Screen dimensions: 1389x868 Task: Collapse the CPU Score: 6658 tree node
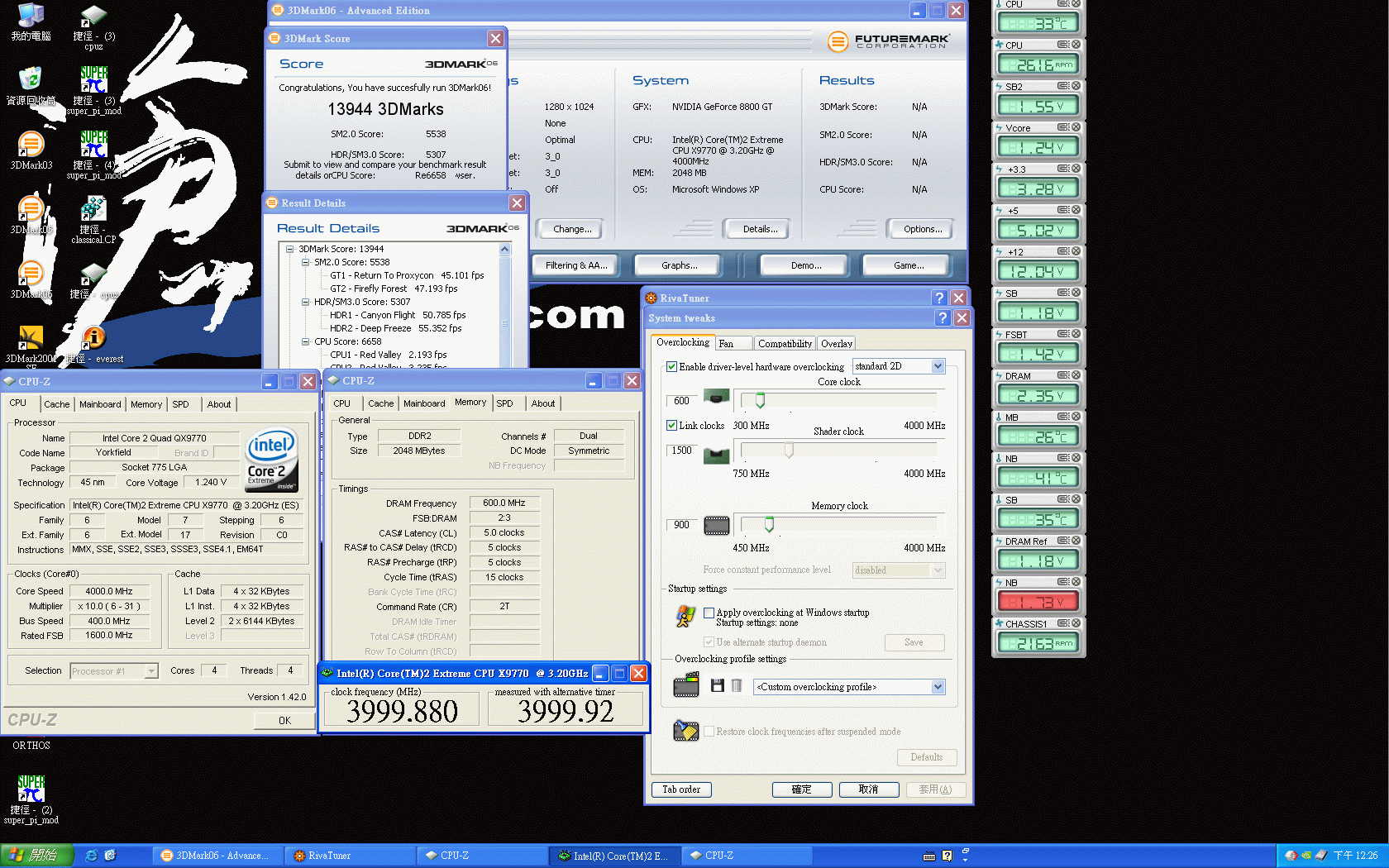305,341
